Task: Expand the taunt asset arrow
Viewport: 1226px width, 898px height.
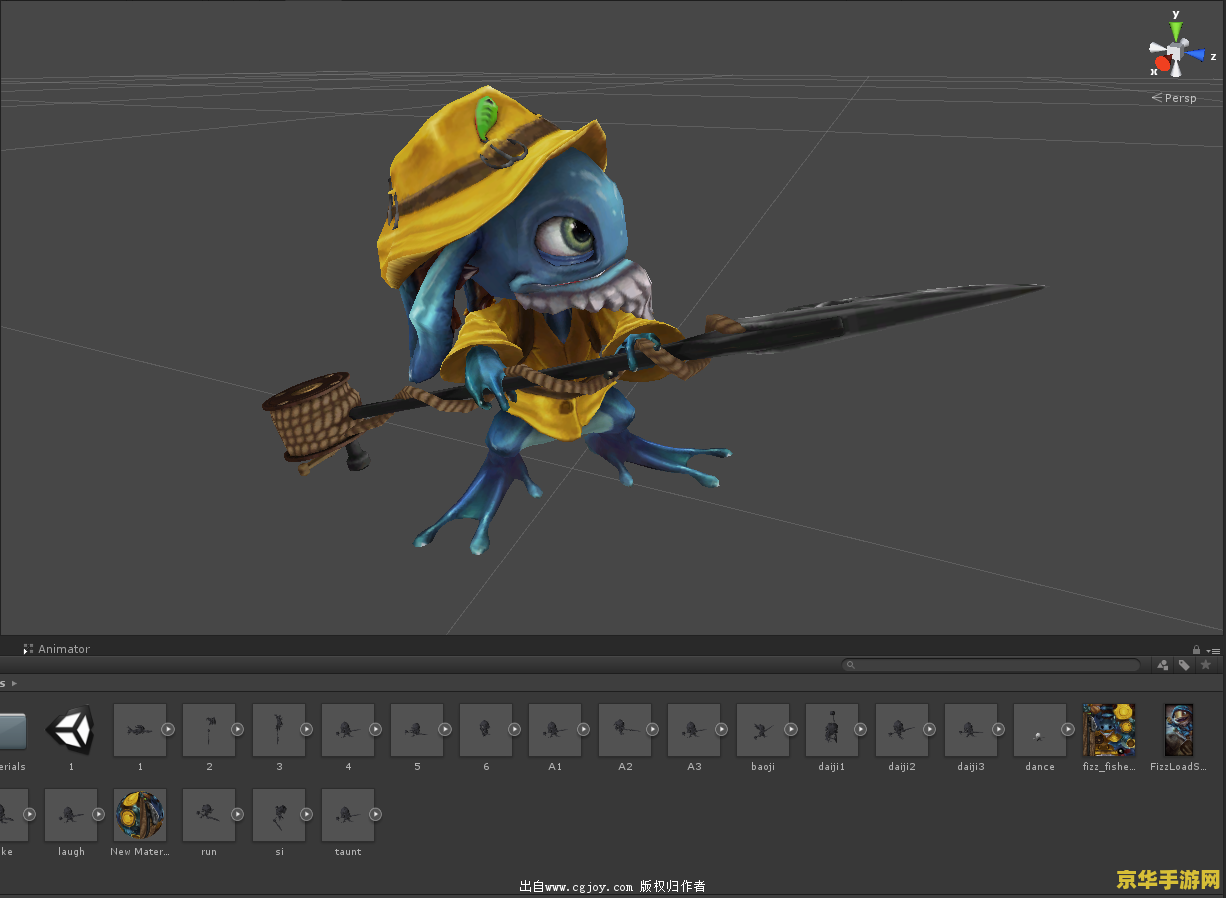Action: coord(376,814)
